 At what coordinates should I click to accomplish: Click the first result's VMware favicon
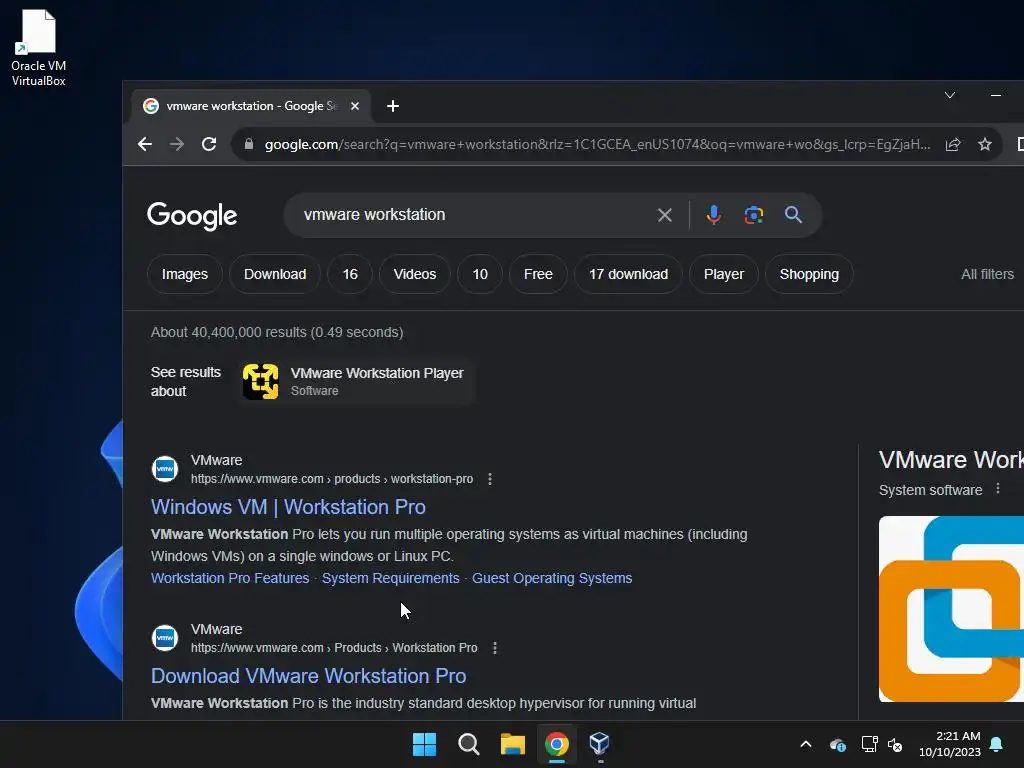pyautogui.click(x=165, y=469)
